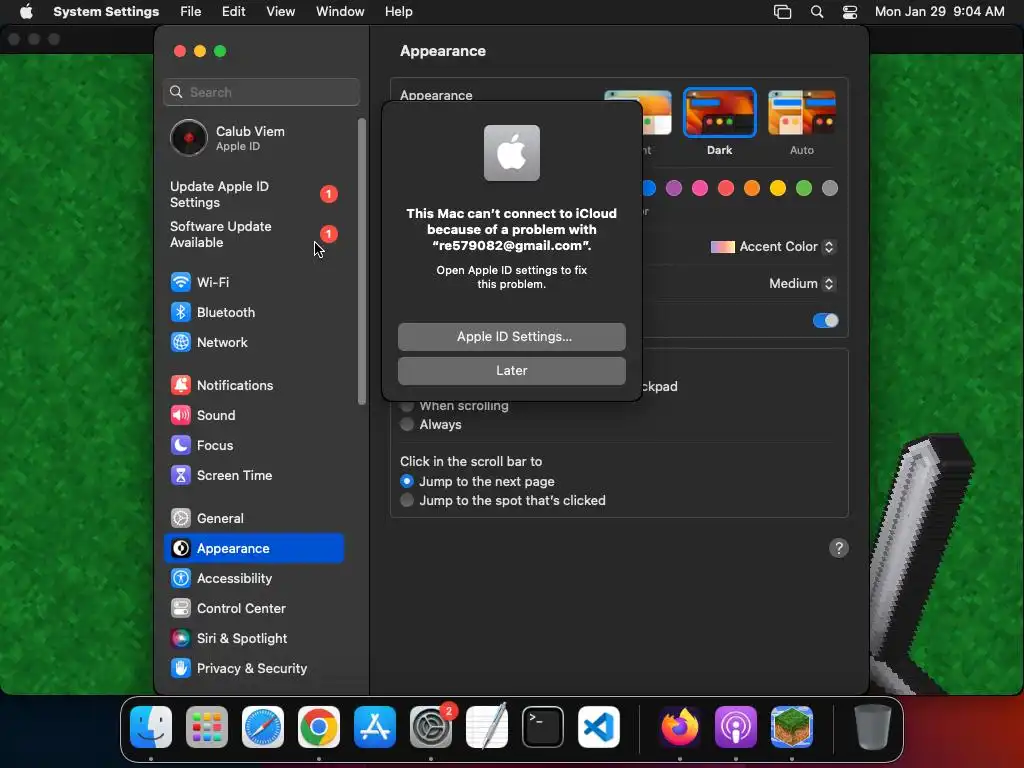Open the Apple menu
Viewport: 1024px width, 768px height.
(x=26, y=12)
